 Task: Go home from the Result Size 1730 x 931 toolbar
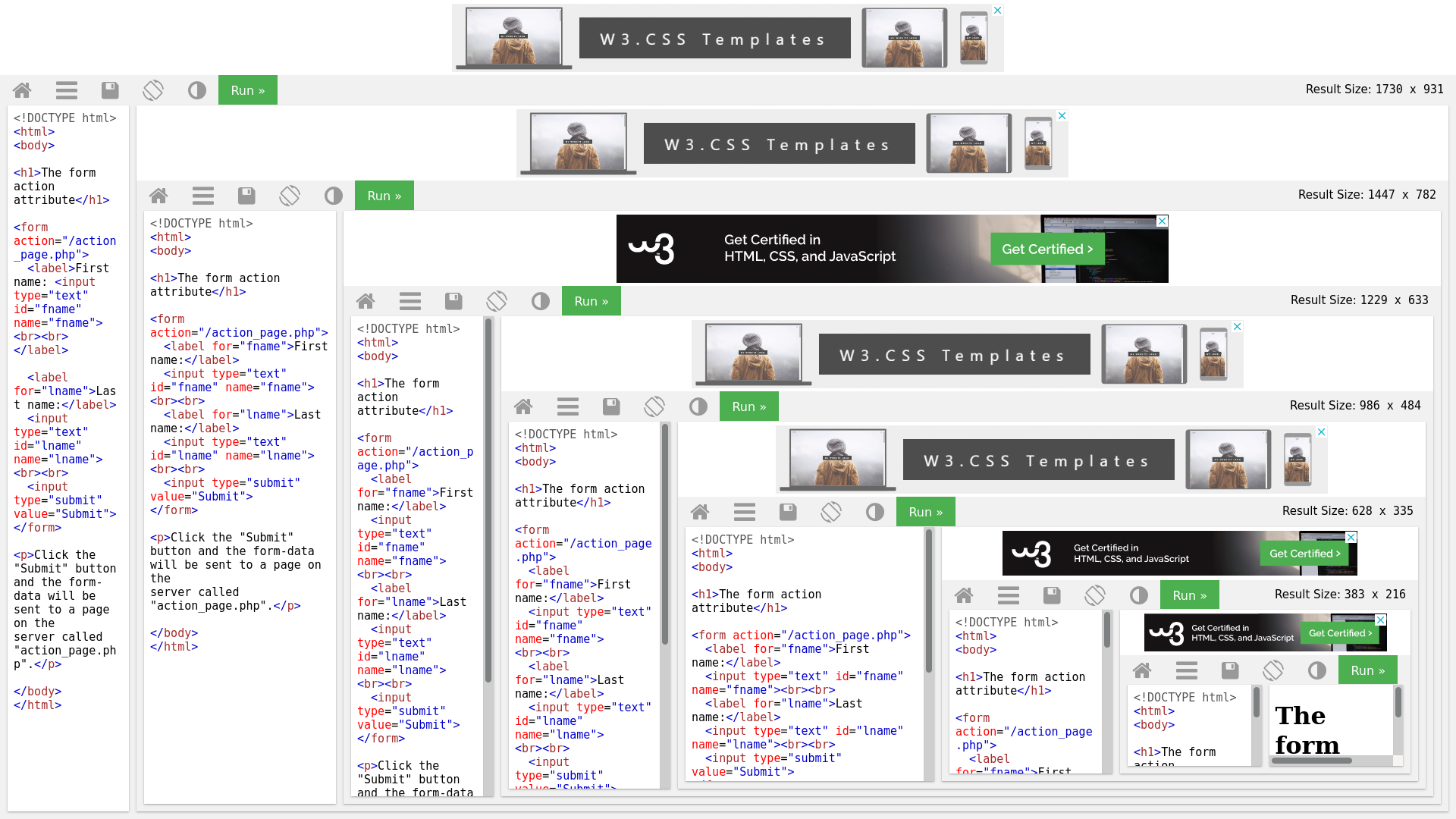click(22, 91)
